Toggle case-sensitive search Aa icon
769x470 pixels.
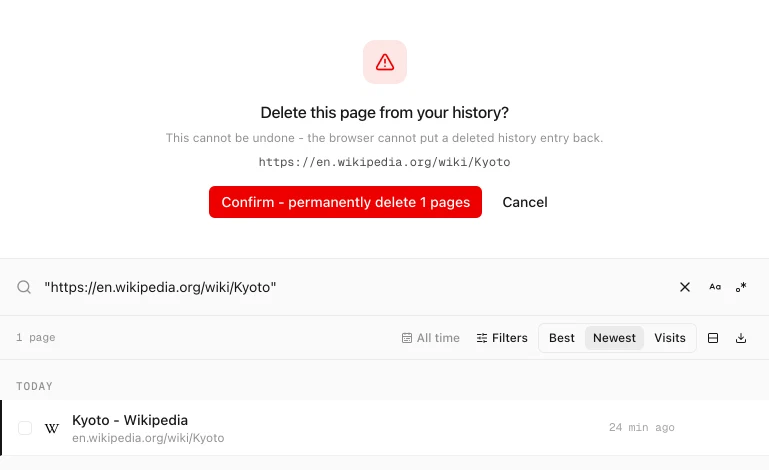[715, 287]
